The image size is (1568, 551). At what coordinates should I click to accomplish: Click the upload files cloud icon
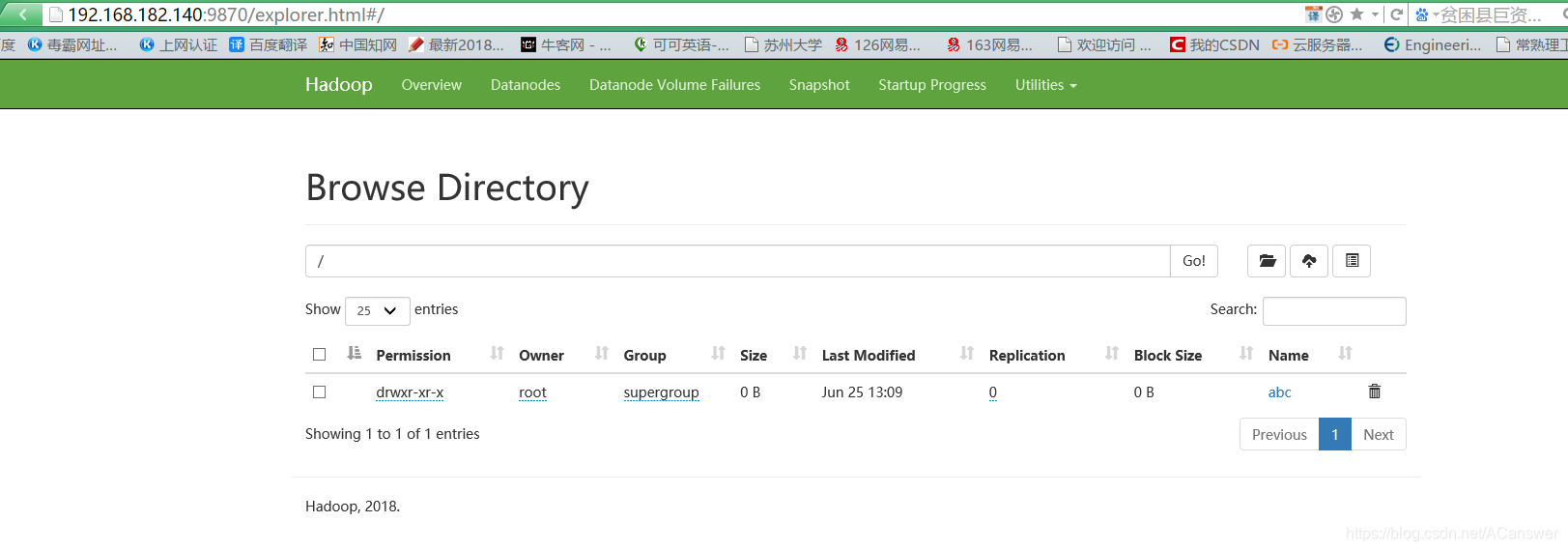(1309, 261)
